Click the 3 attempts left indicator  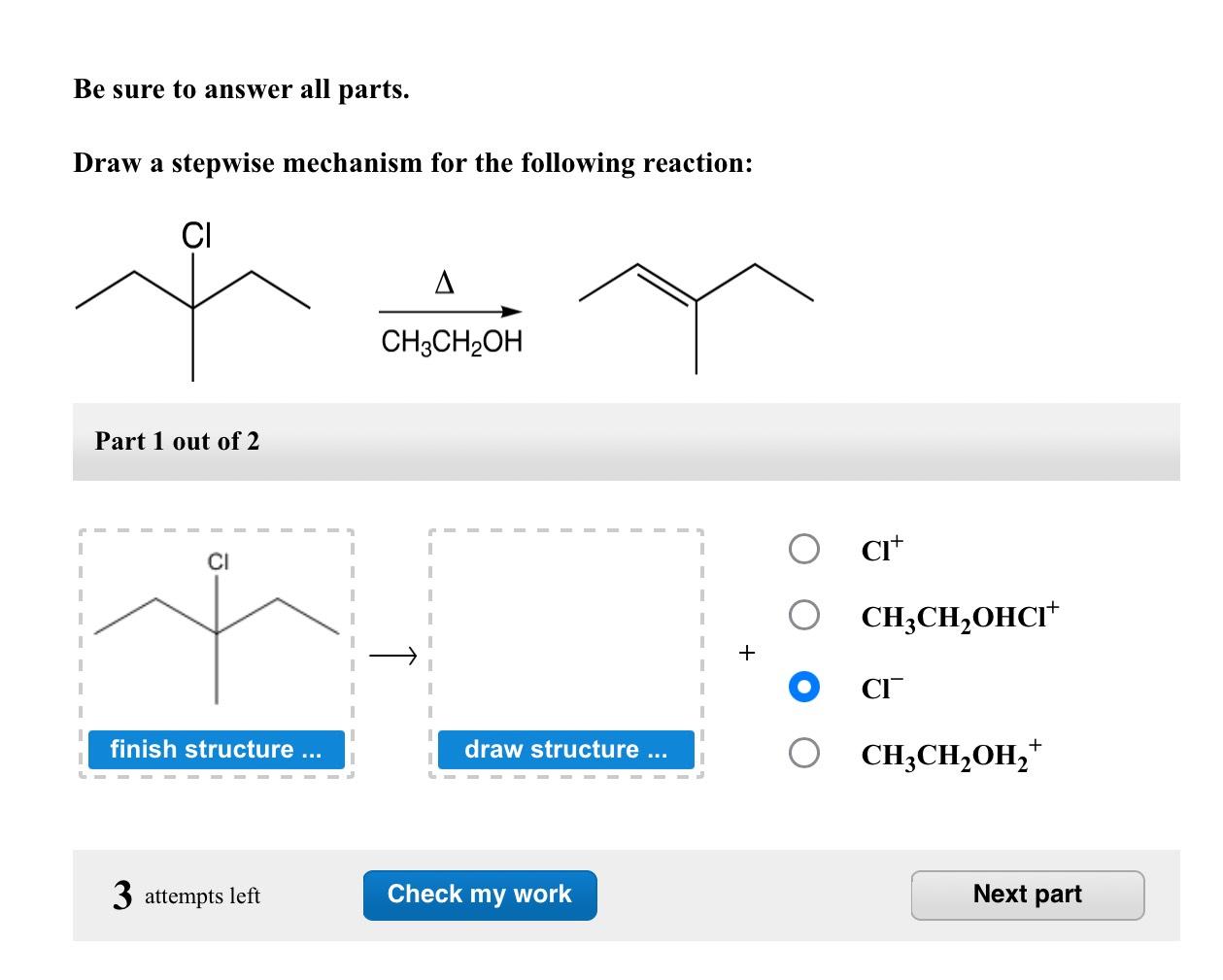[185, 894]
